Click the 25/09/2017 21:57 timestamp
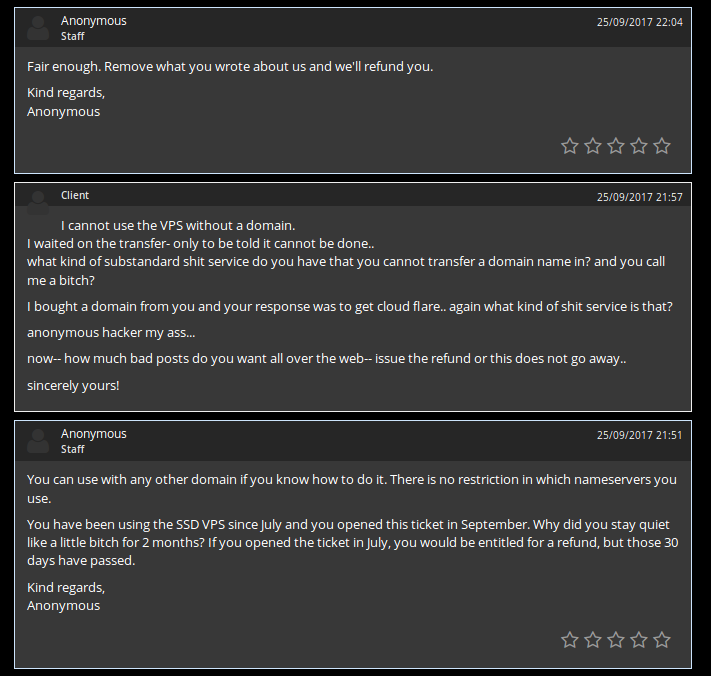The width and height of the screenshot is (711, 676). tap(639, 197)
